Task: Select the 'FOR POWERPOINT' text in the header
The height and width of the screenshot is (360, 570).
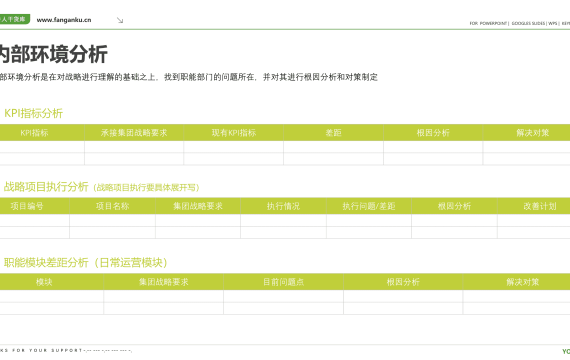Action: coord(488,23)
